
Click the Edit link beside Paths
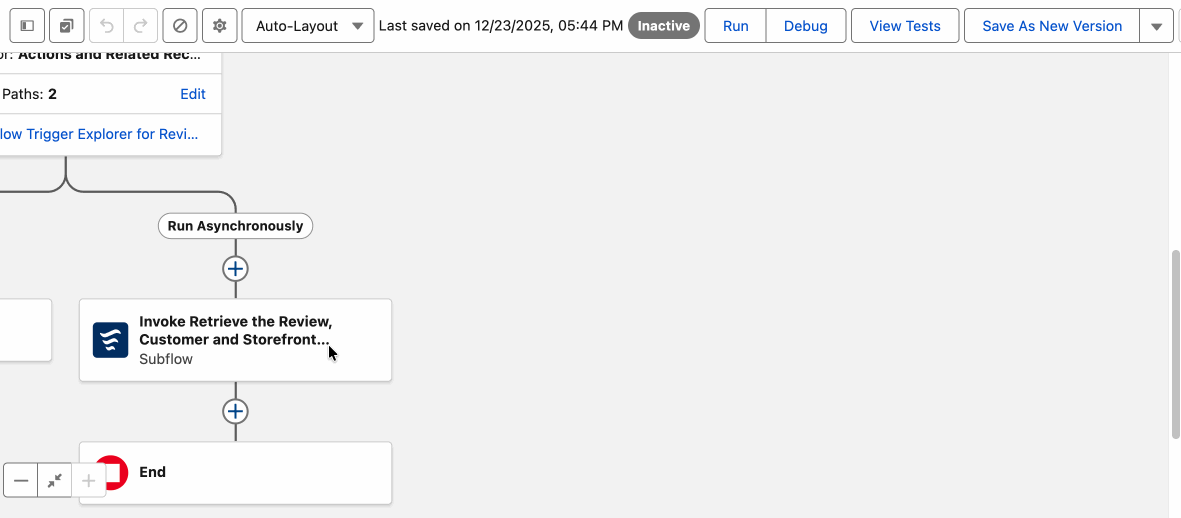tap(193, 94)
